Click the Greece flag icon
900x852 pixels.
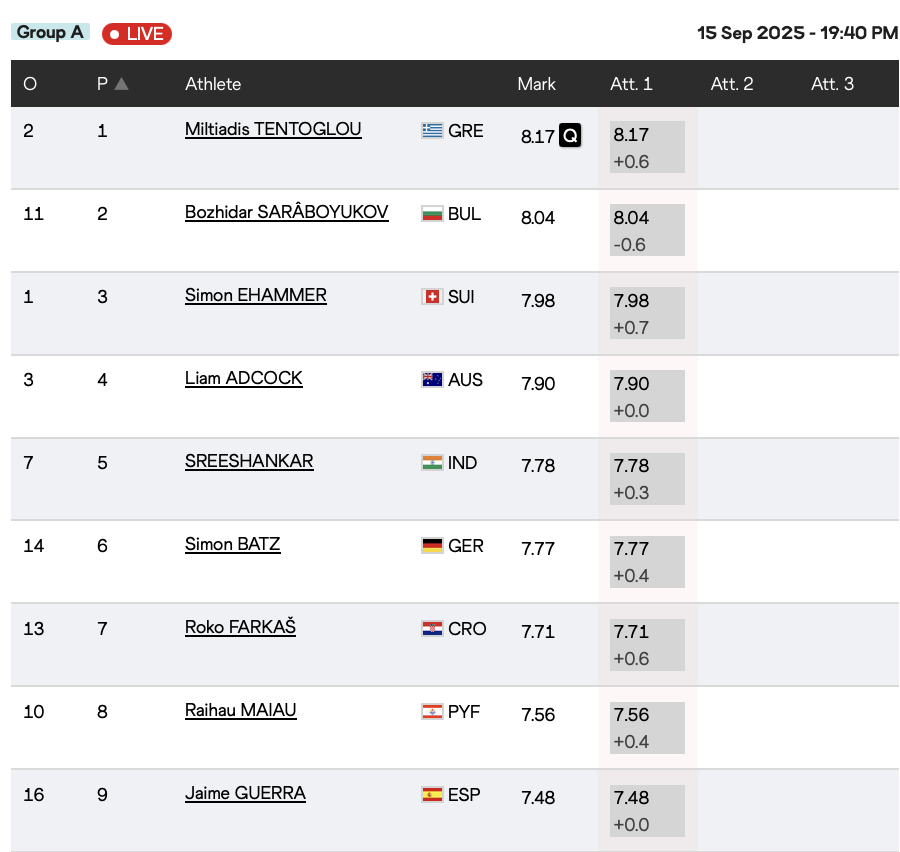pos(432,131)
